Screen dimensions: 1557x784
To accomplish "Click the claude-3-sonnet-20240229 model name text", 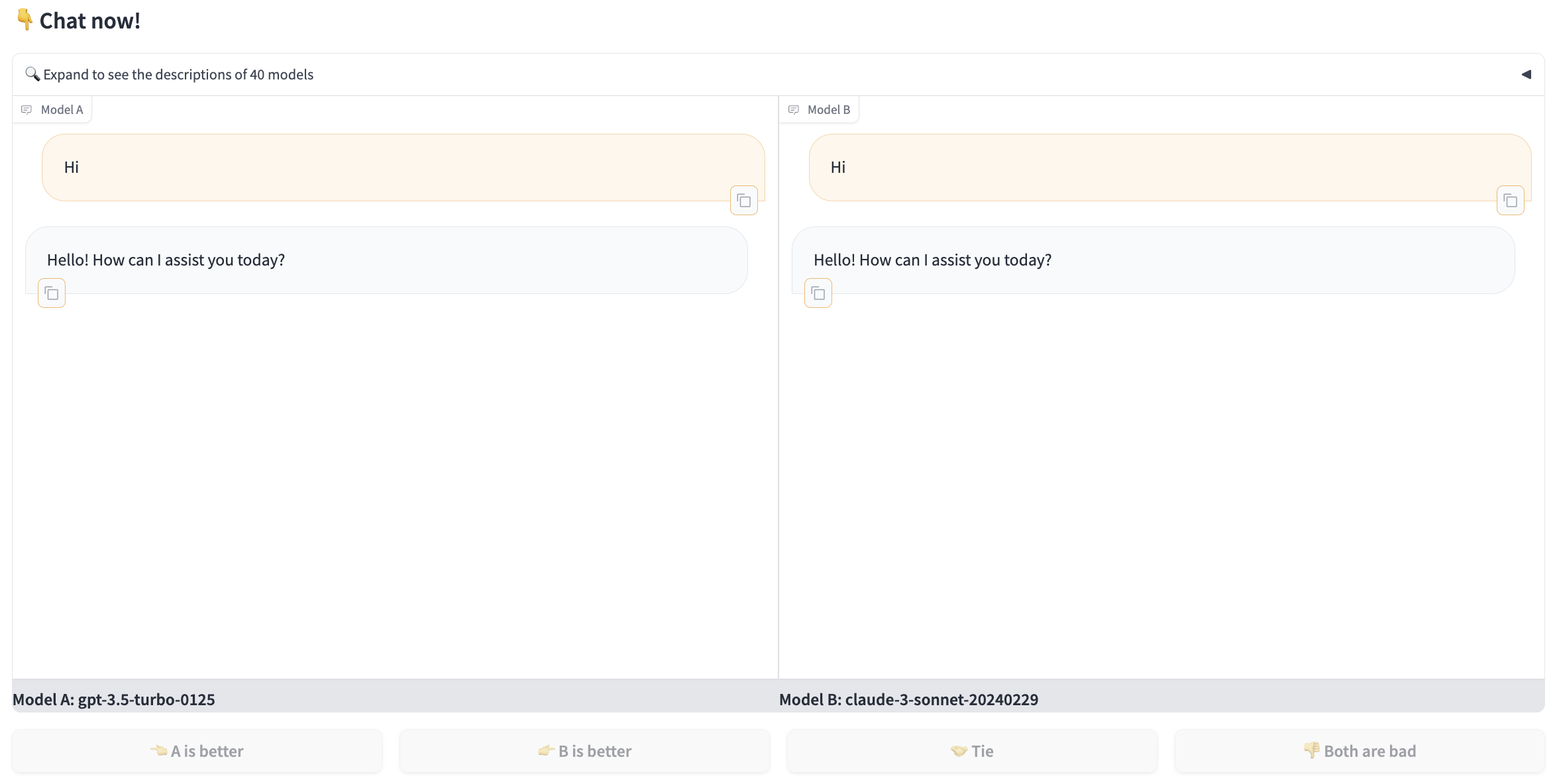I will pos(941,700).
